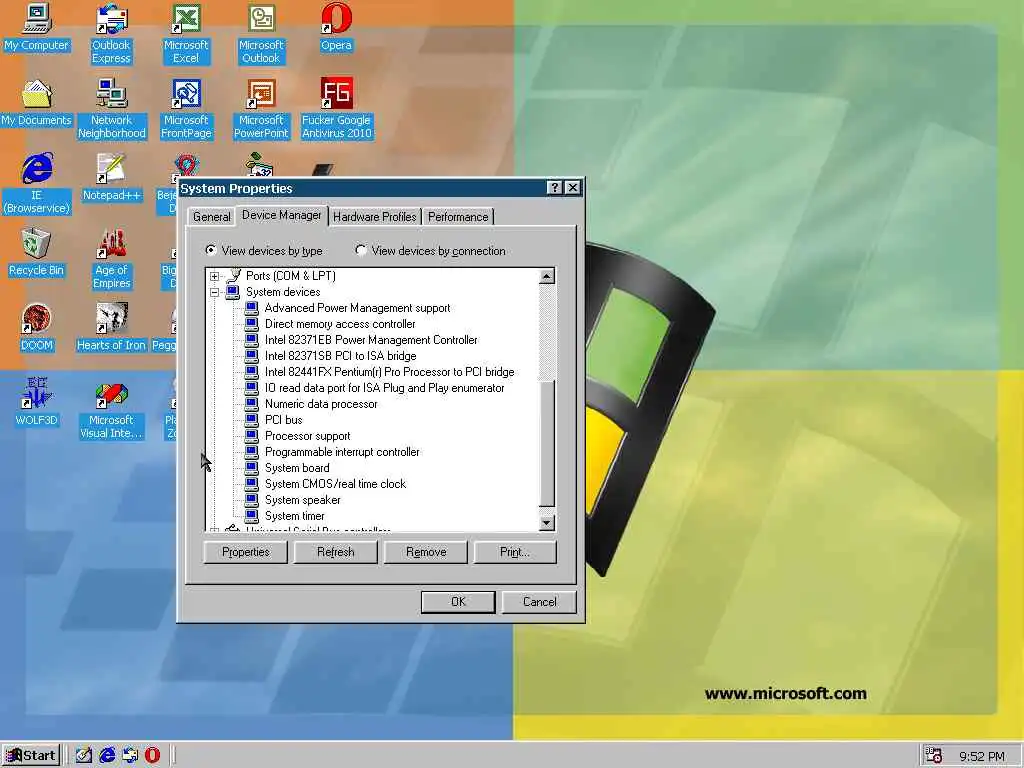Open the Fucker Google Antivirus 2010 shortcut

tap(336, 109)
